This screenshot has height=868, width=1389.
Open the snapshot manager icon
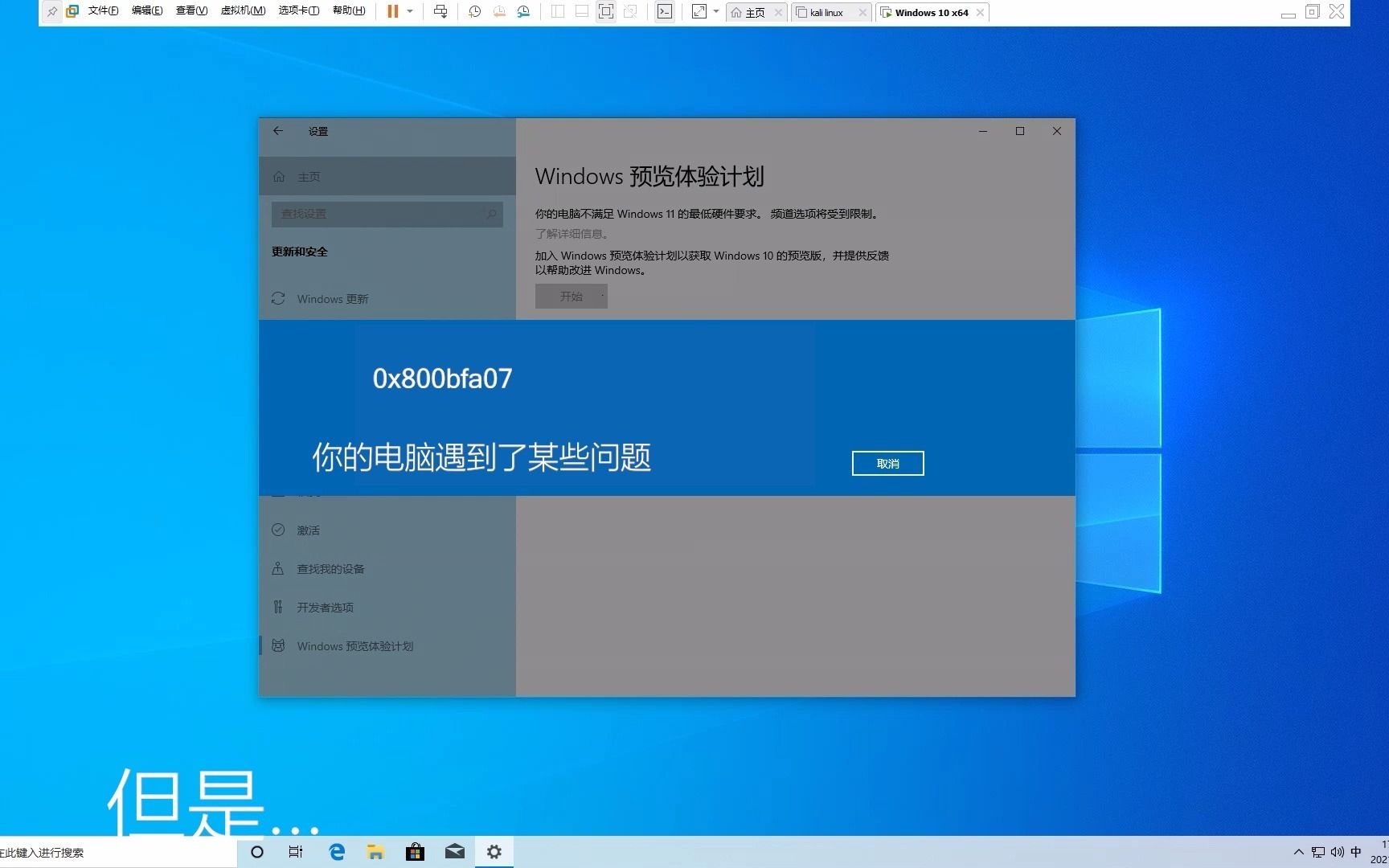[523, 12]
